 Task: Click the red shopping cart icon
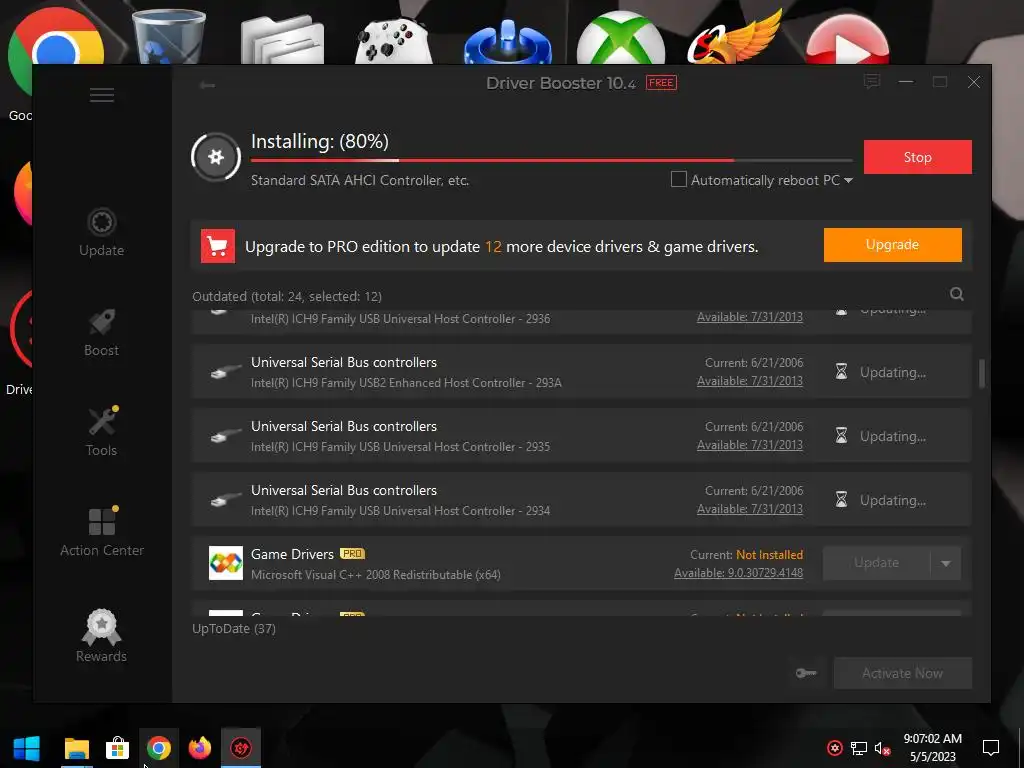[217, 246]
